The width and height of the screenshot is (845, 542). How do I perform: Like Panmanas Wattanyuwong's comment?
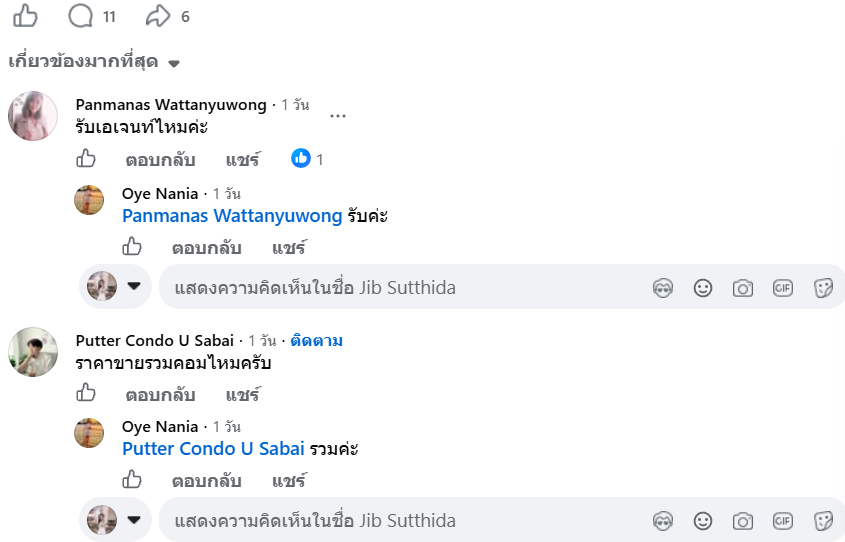pos(86,159)
